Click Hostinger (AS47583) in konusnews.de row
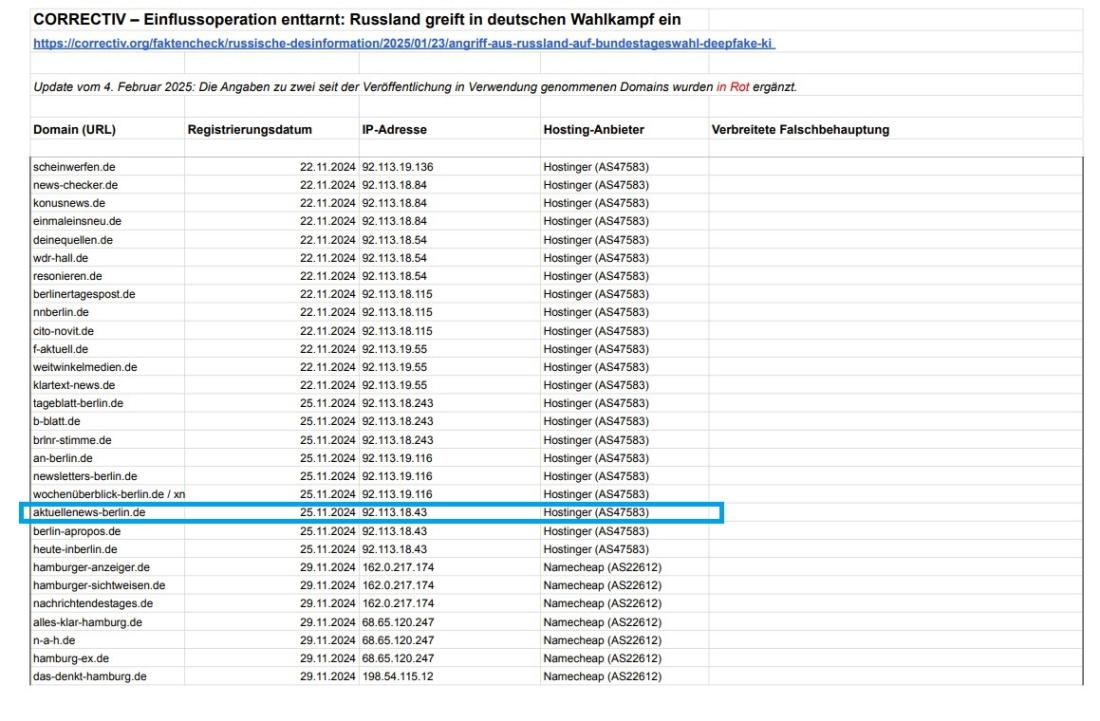 coord(596,203)
